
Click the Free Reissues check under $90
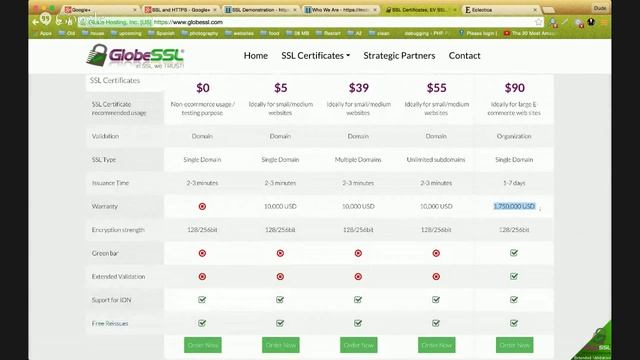pos(514,323)
